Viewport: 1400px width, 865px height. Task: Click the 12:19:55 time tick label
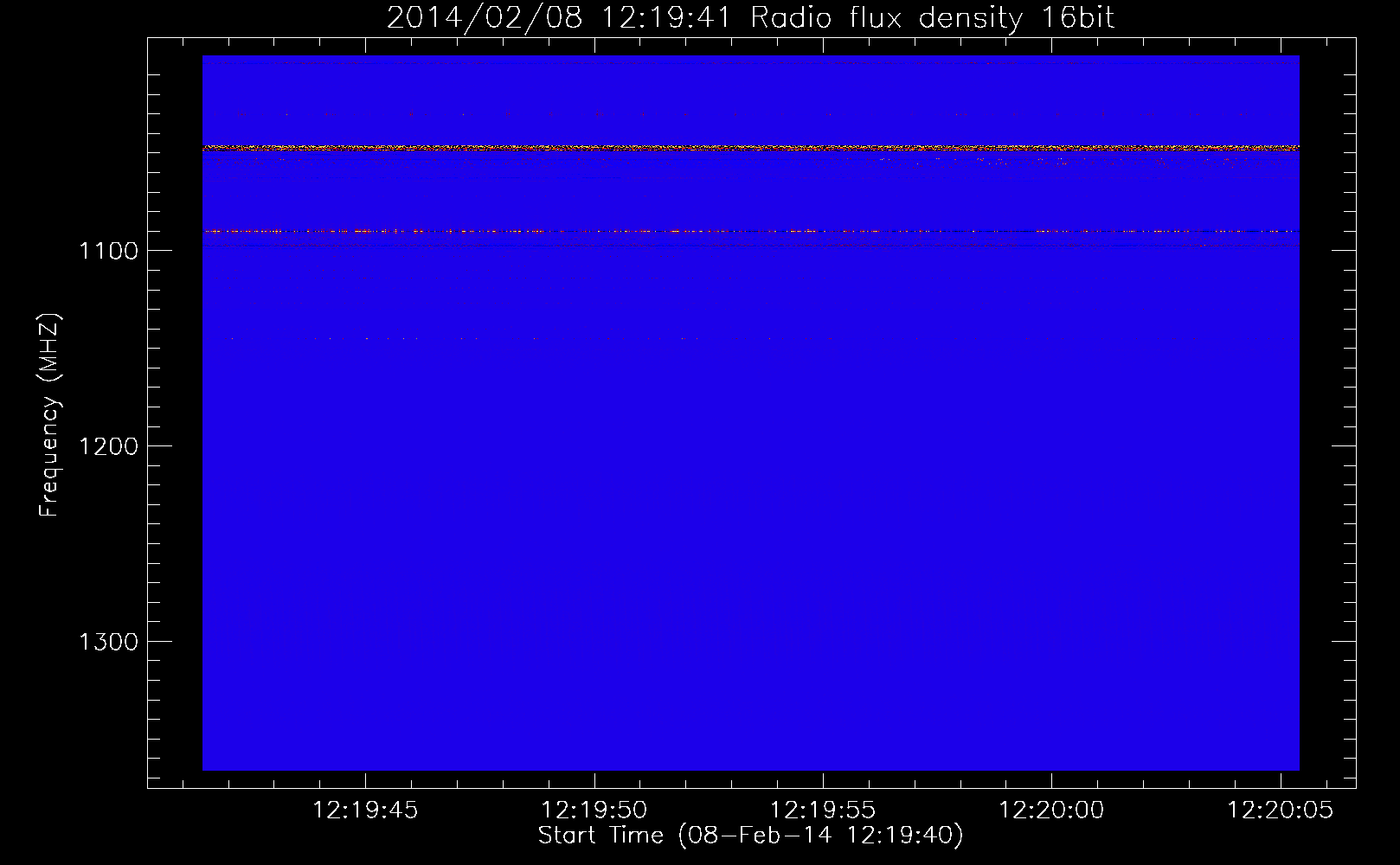(x=823, y=811)
